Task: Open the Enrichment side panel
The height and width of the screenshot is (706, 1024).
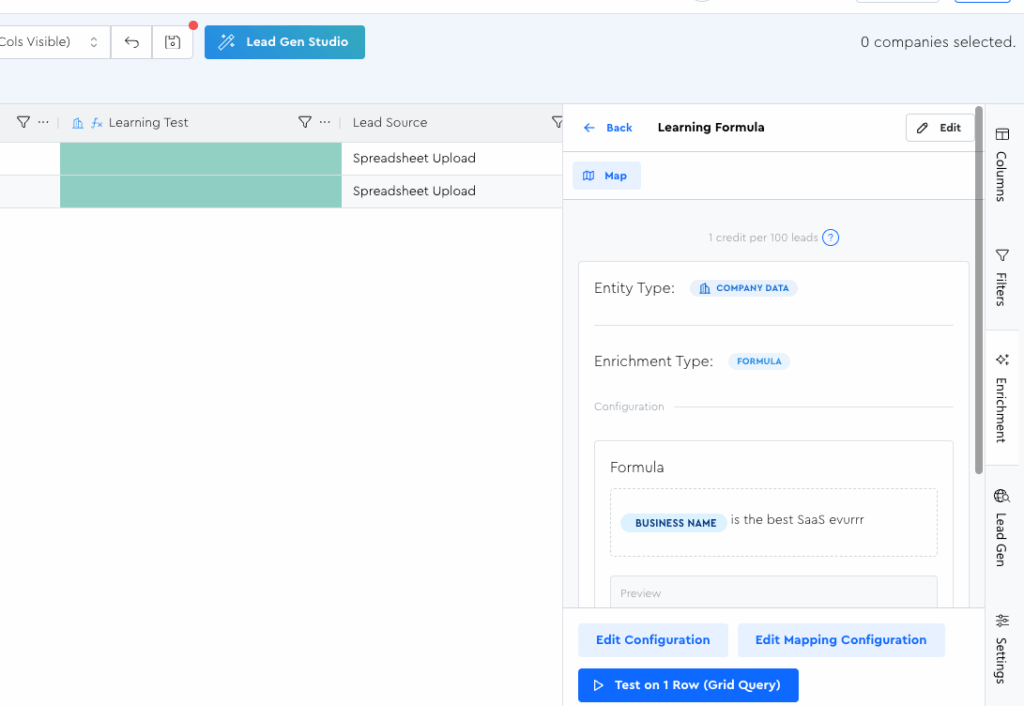Action: [1002, 398]
